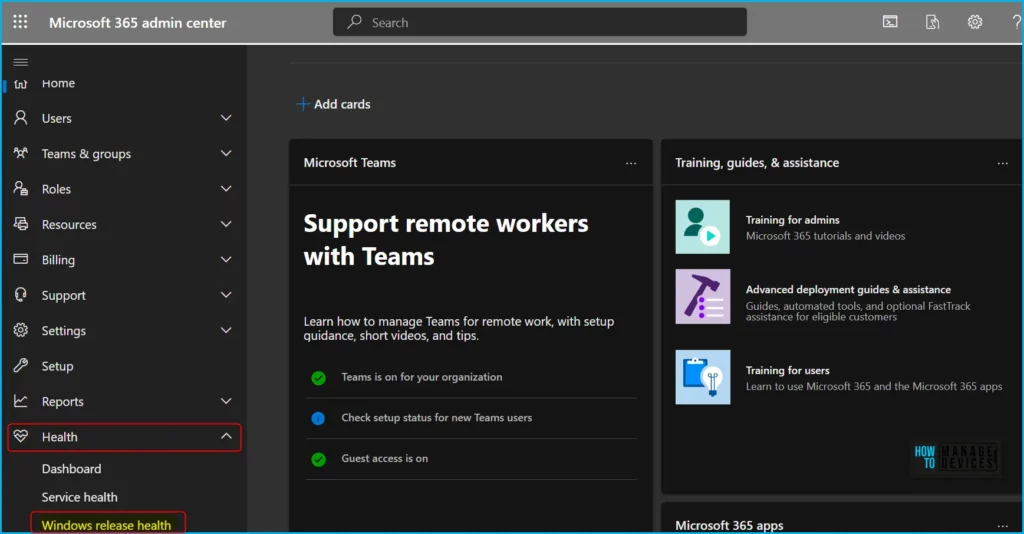1024x534 pixels.
Task: Click green check beside Teams is on
Action: [x=318, y=378]
